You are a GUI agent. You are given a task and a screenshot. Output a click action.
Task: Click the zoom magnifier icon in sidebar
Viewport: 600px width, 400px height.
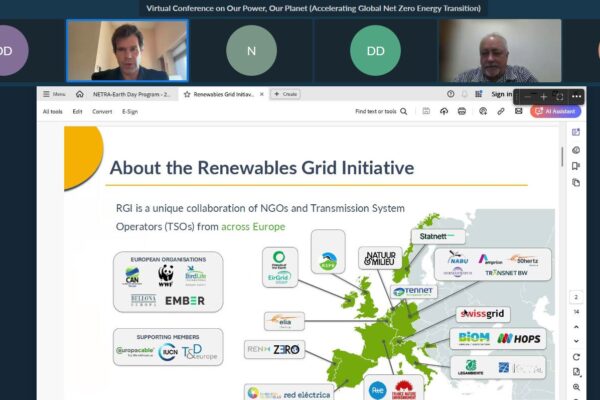tap(576, 386)
